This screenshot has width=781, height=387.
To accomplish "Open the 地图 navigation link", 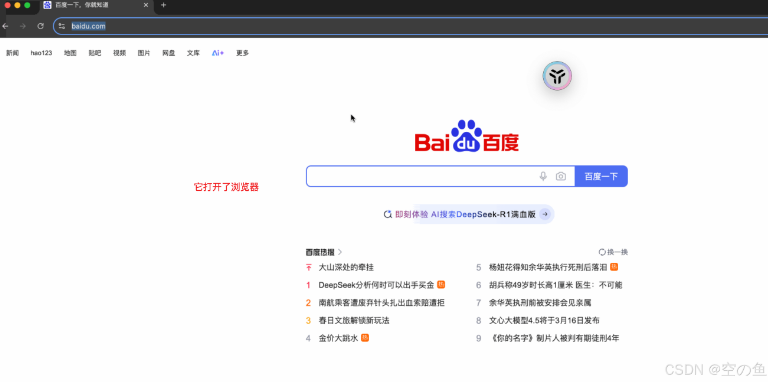I will 70,53.
